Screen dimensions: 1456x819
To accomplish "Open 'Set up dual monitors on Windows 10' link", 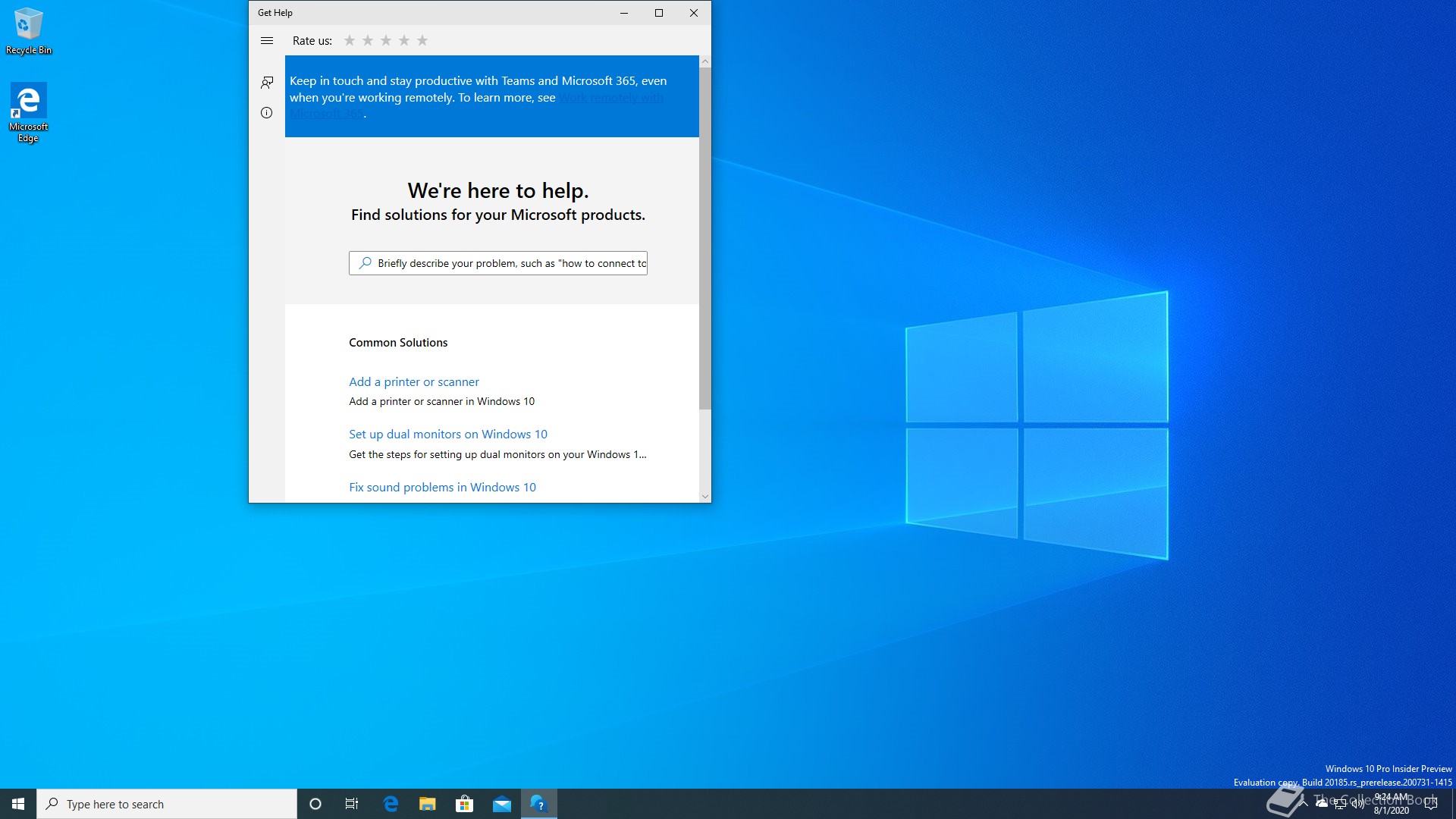I will click(448, 434).
